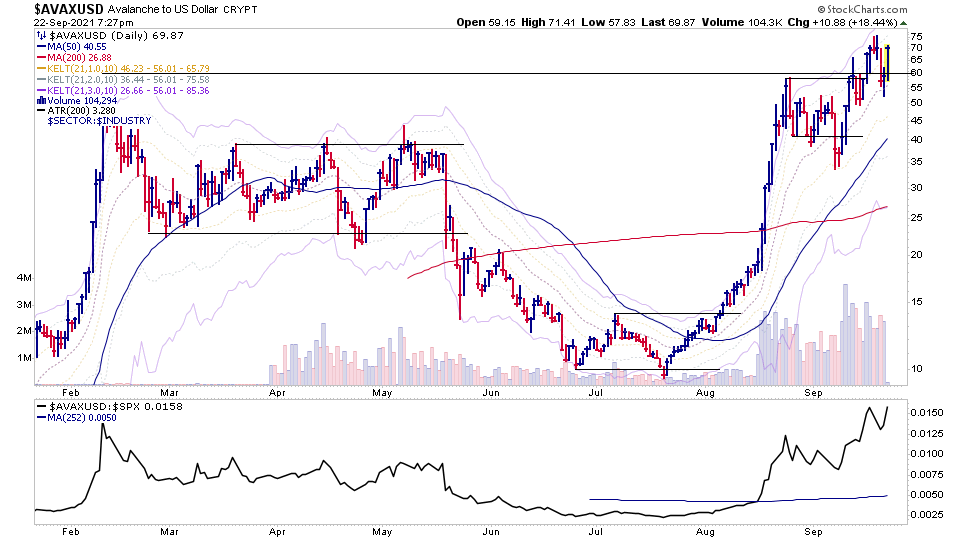Screen dimensions: 960x540
Task: Click the 0.0150 ratio axis label
Action: tap(926, 413)
